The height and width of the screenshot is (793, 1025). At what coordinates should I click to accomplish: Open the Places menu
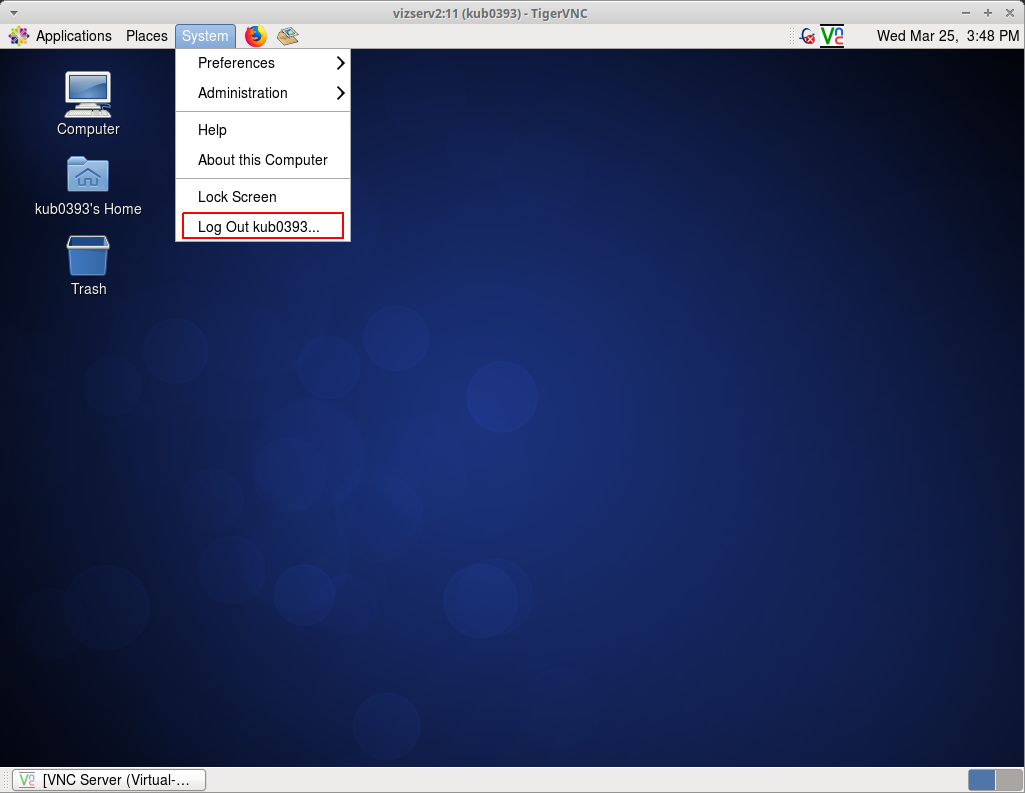click(x=147, y=36)
